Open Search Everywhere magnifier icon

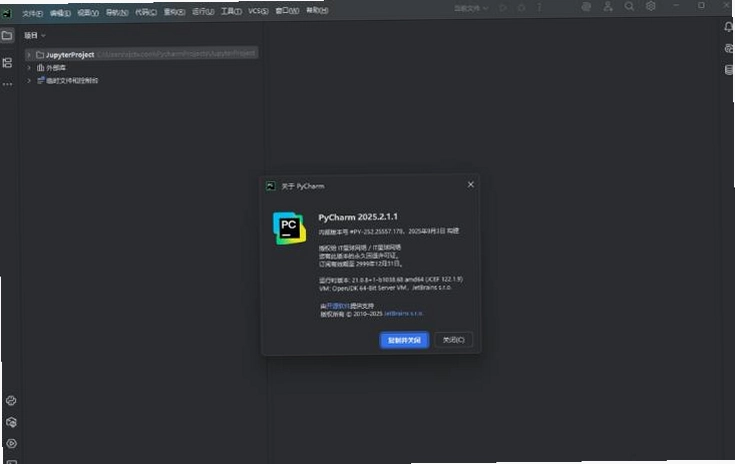(x=629, y=7)
